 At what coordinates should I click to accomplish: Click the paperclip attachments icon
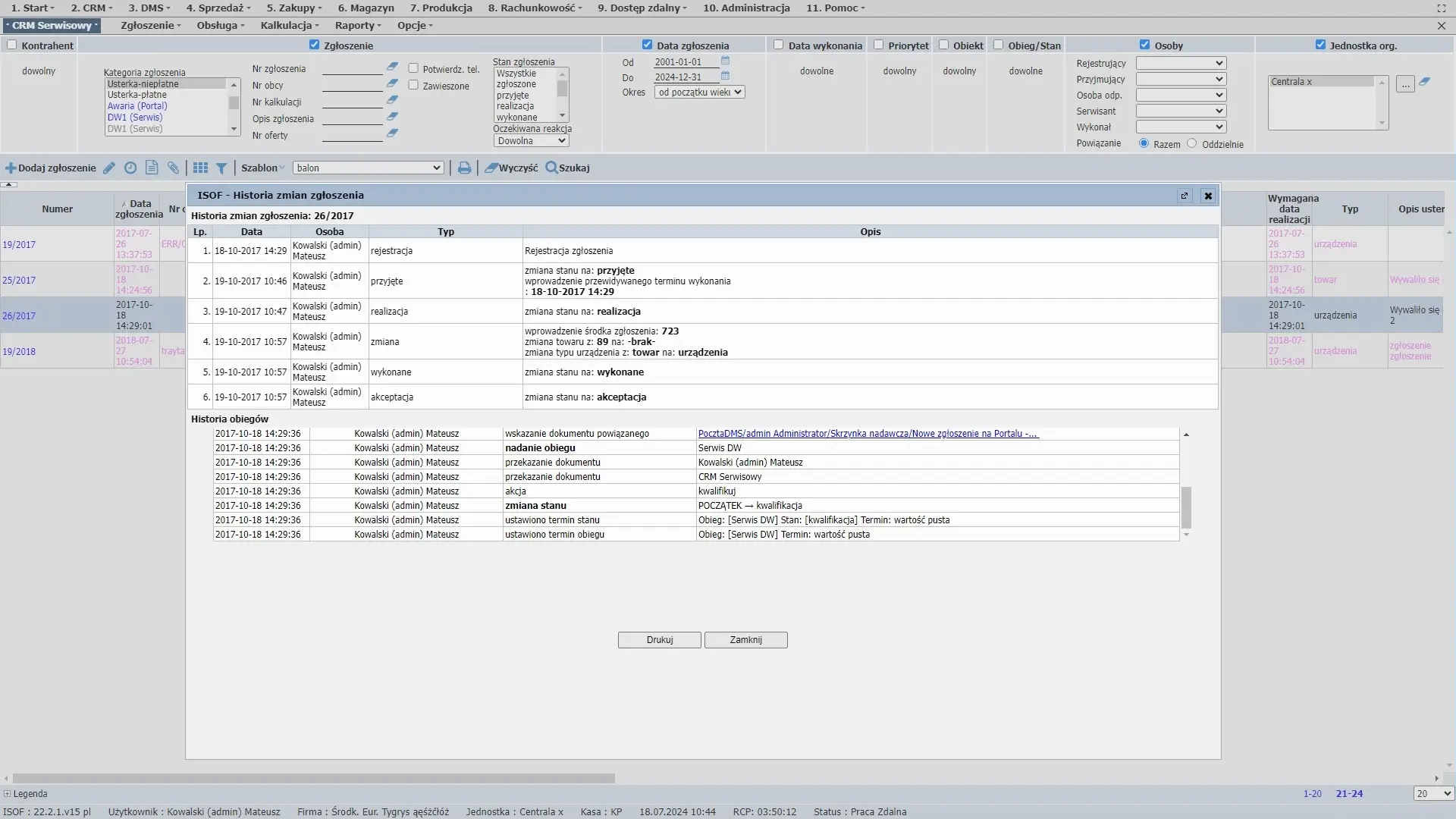point(174,168)
